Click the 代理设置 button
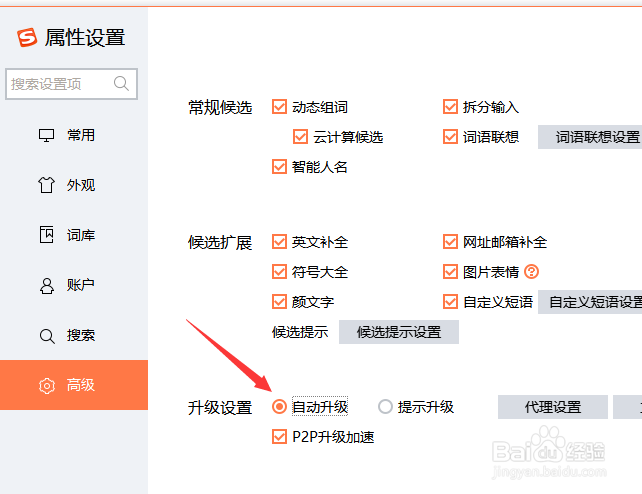 tap(553, 407)
